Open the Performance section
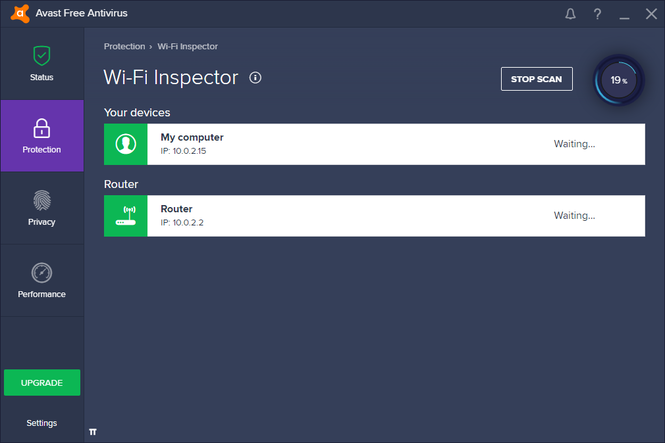This screenshot has height=443, width=665. pos(42,281)
